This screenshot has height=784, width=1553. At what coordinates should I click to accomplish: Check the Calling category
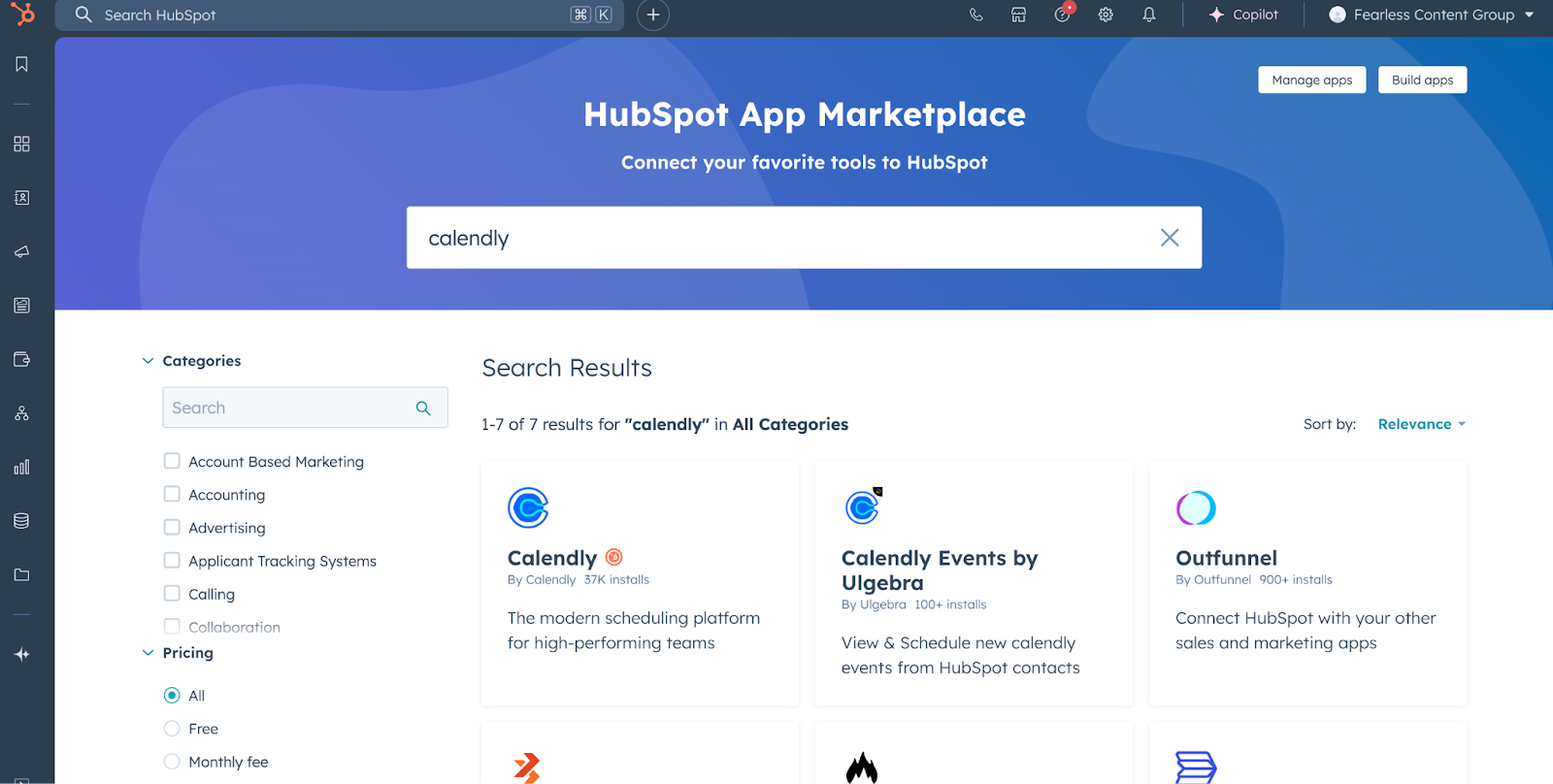(172, 593)
